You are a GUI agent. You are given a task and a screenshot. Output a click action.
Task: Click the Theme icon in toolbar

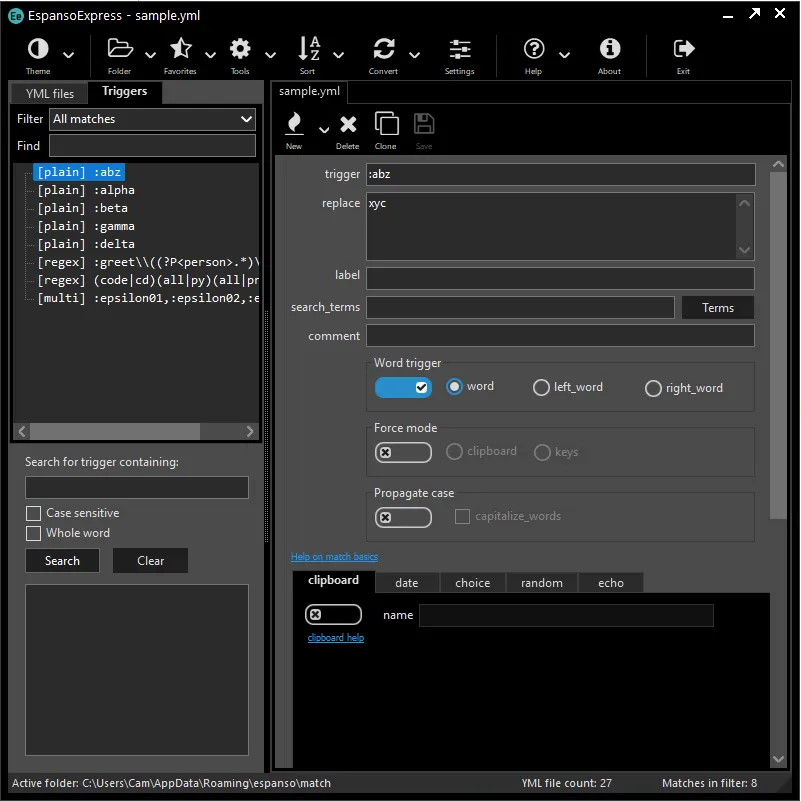(x=38, y=50)
